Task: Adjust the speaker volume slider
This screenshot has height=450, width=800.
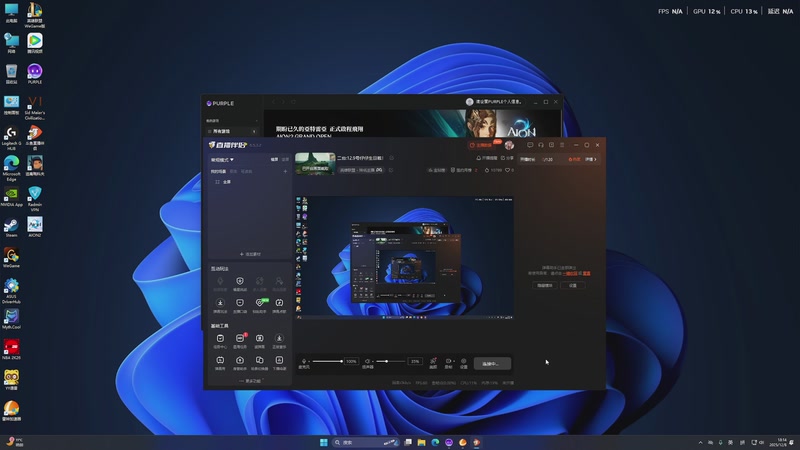Action: tap(390, 361)
